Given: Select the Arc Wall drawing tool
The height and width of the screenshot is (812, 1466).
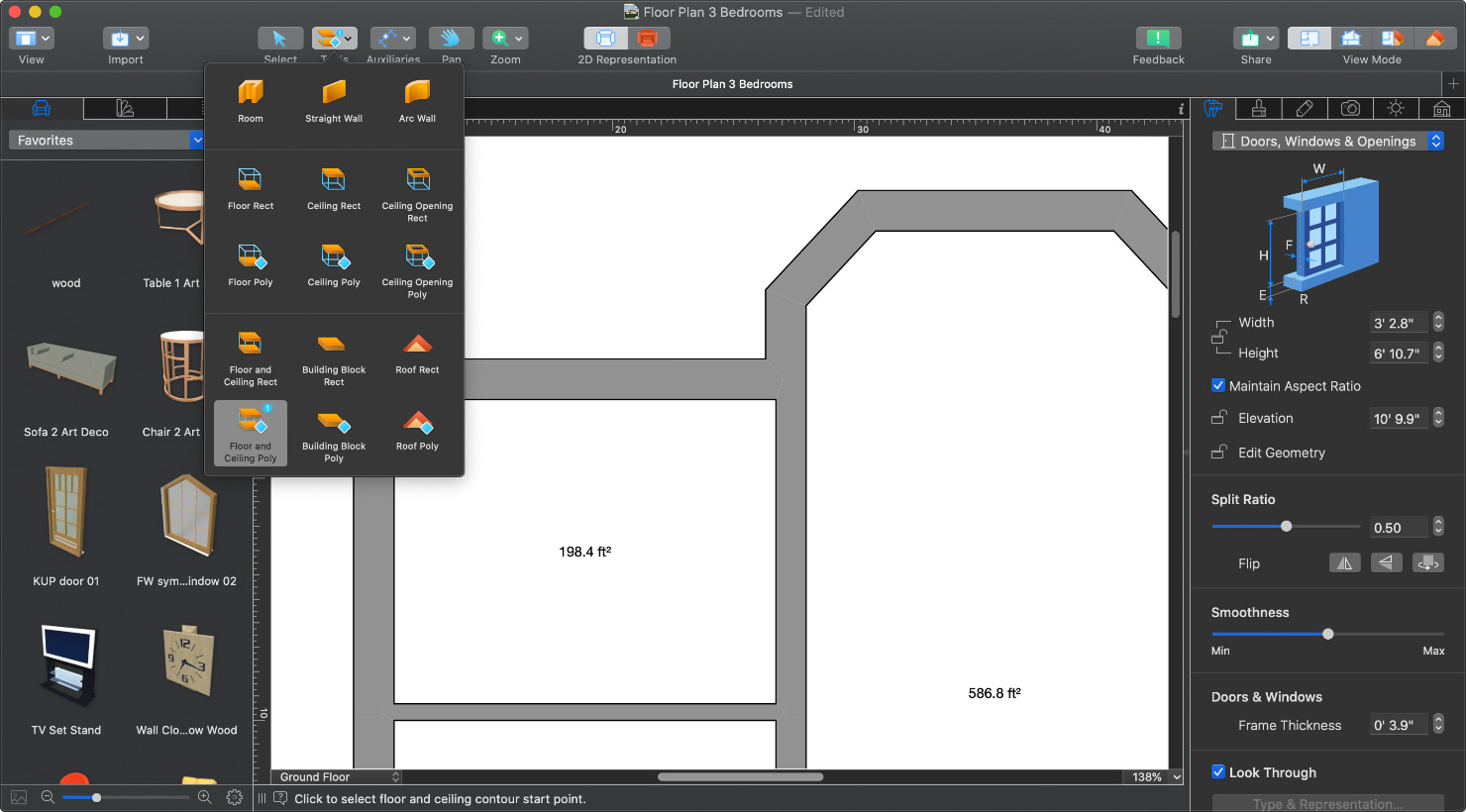Looking at the screenshot, I should tap(416, 99).
